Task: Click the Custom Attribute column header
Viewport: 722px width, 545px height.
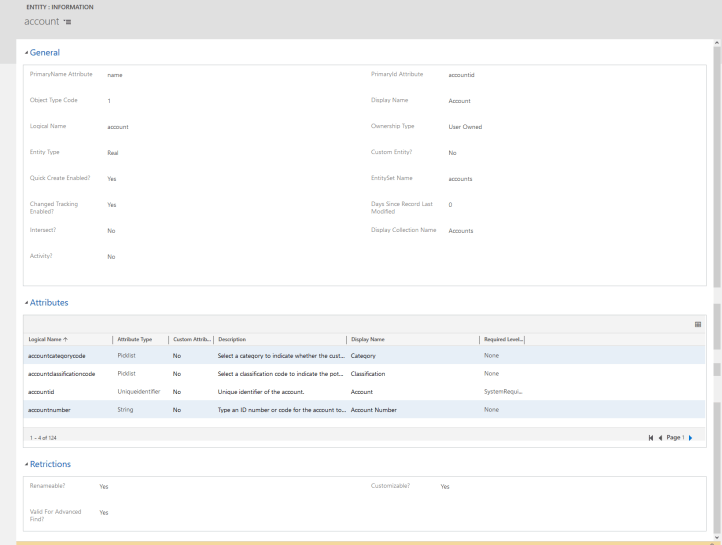Action: pos(191,339)
